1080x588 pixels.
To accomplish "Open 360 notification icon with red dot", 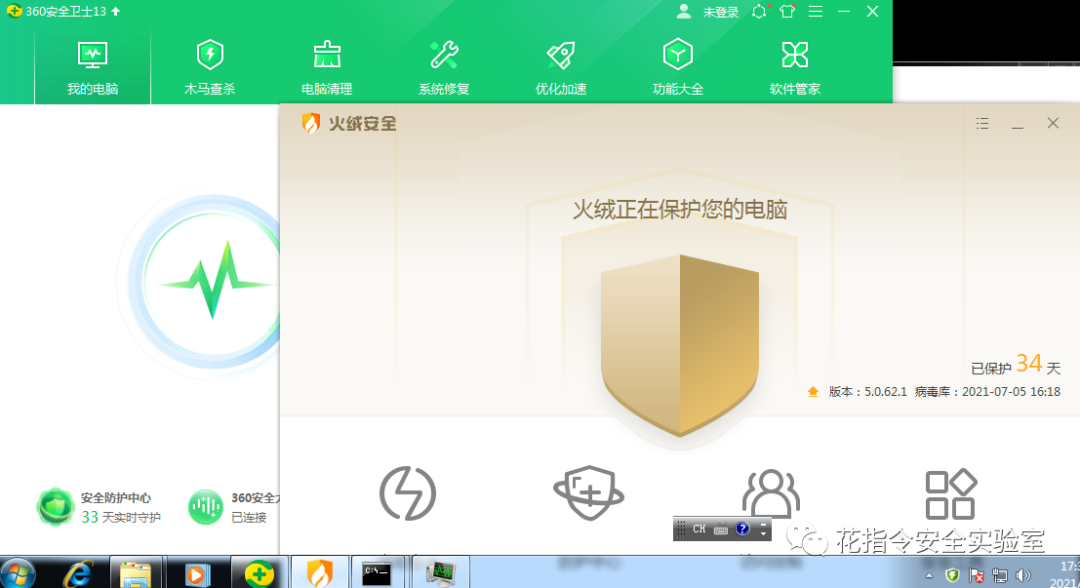I will point(760,11).
